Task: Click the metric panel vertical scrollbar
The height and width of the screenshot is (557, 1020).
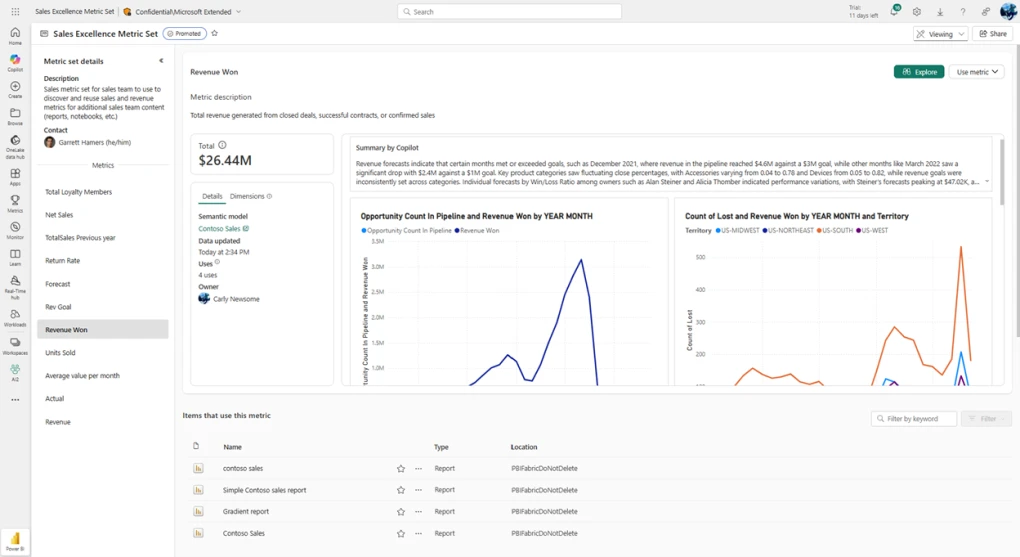Action: tap(1002, 173)
